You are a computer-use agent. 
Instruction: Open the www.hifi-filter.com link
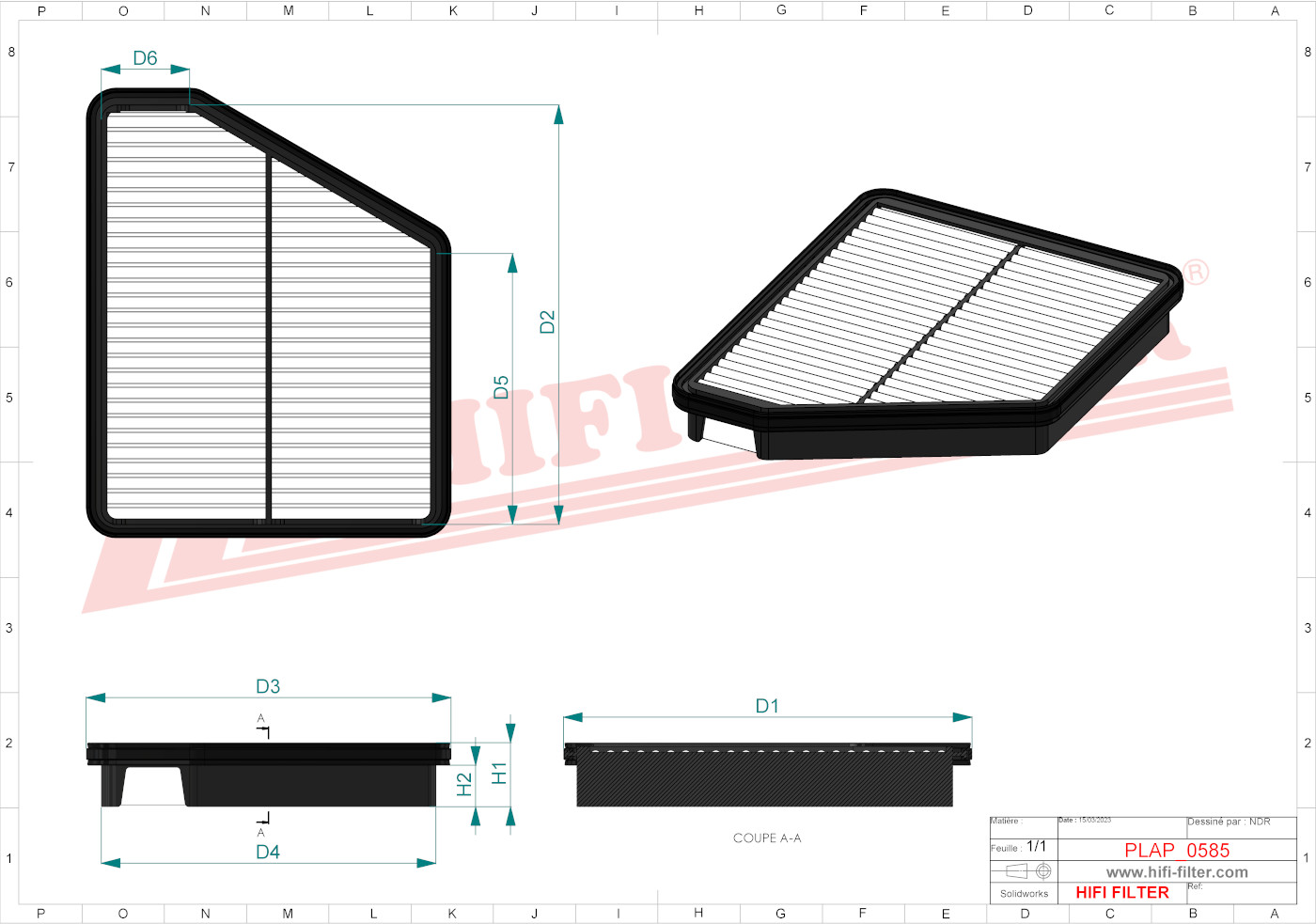pyautogui.click(x=1177, y=872)
